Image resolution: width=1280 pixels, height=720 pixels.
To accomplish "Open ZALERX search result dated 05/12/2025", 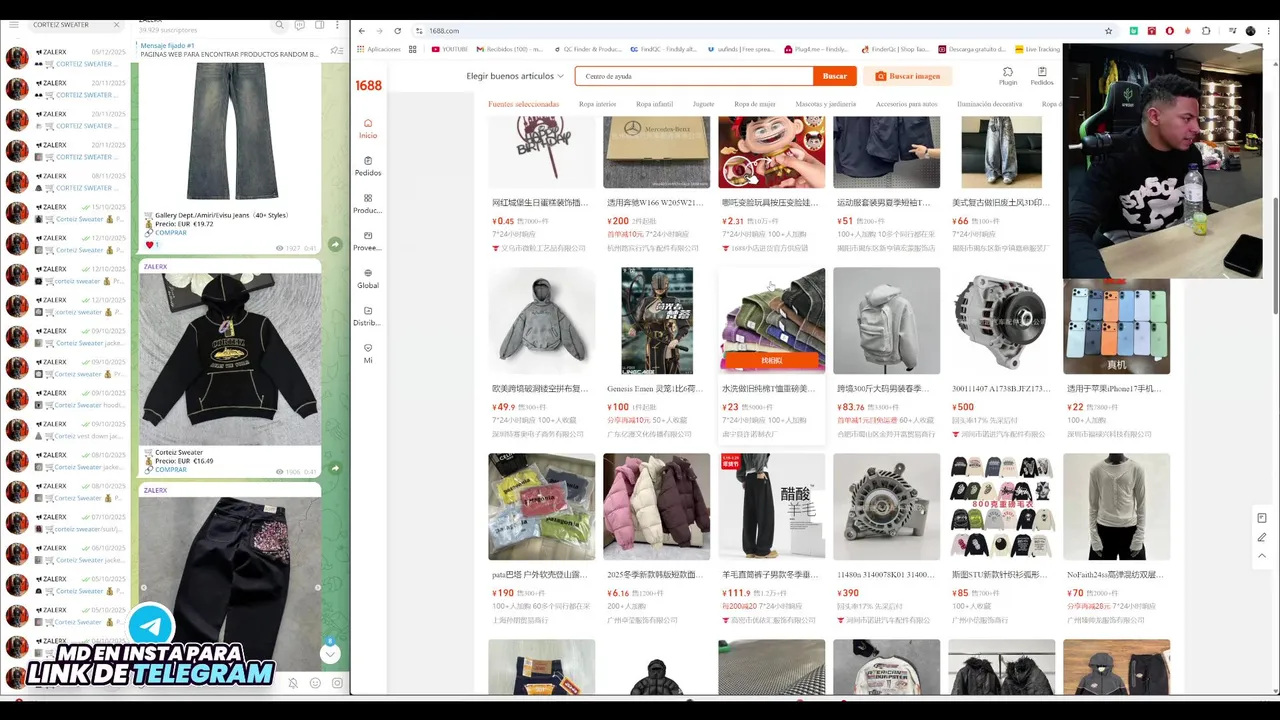I will (66, 58).
